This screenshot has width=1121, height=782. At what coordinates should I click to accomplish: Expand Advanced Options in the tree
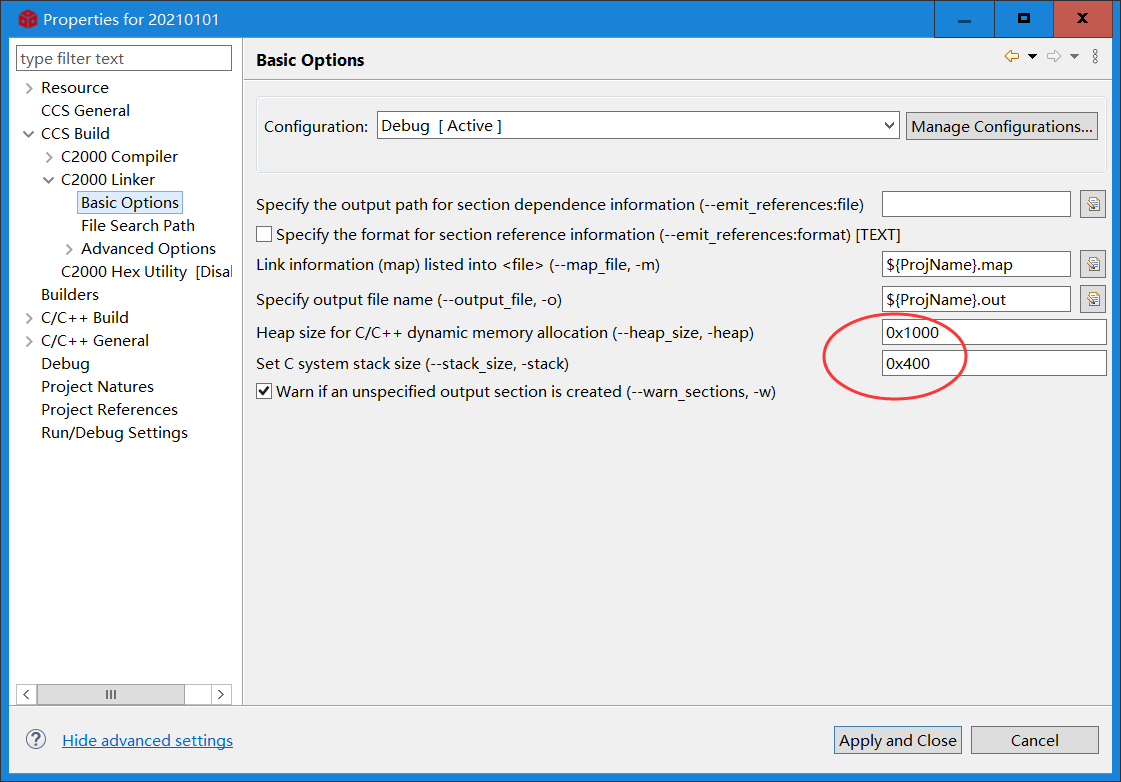coord(69,249)
